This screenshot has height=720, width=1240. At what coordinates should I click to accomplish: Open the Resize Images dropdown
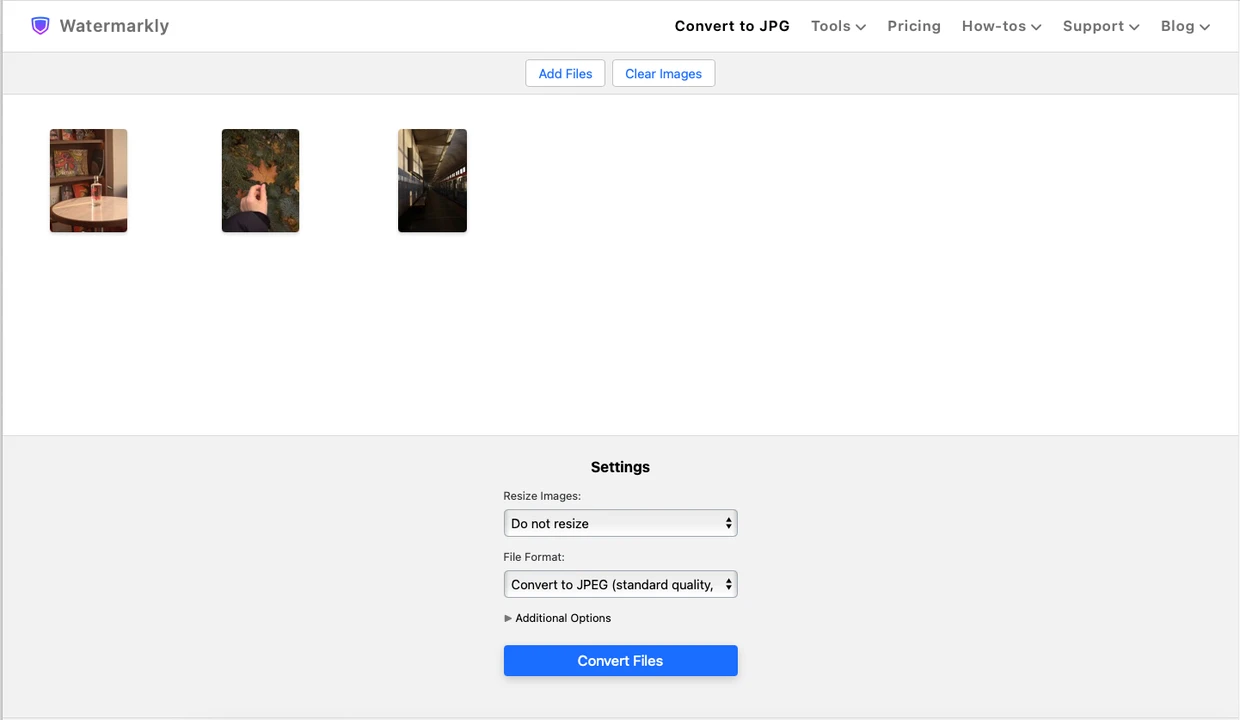[x=620, y=523]
